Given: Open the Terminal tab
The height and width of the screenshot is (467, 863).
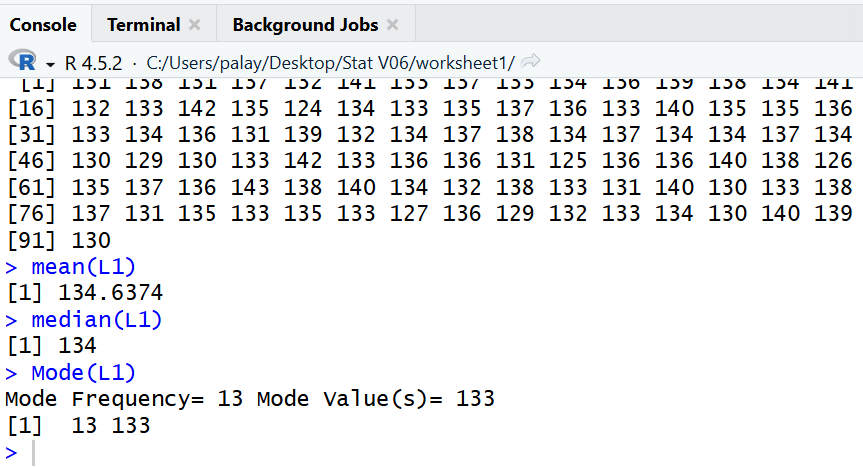Looking at the screenshot, I should pos(143,24).
